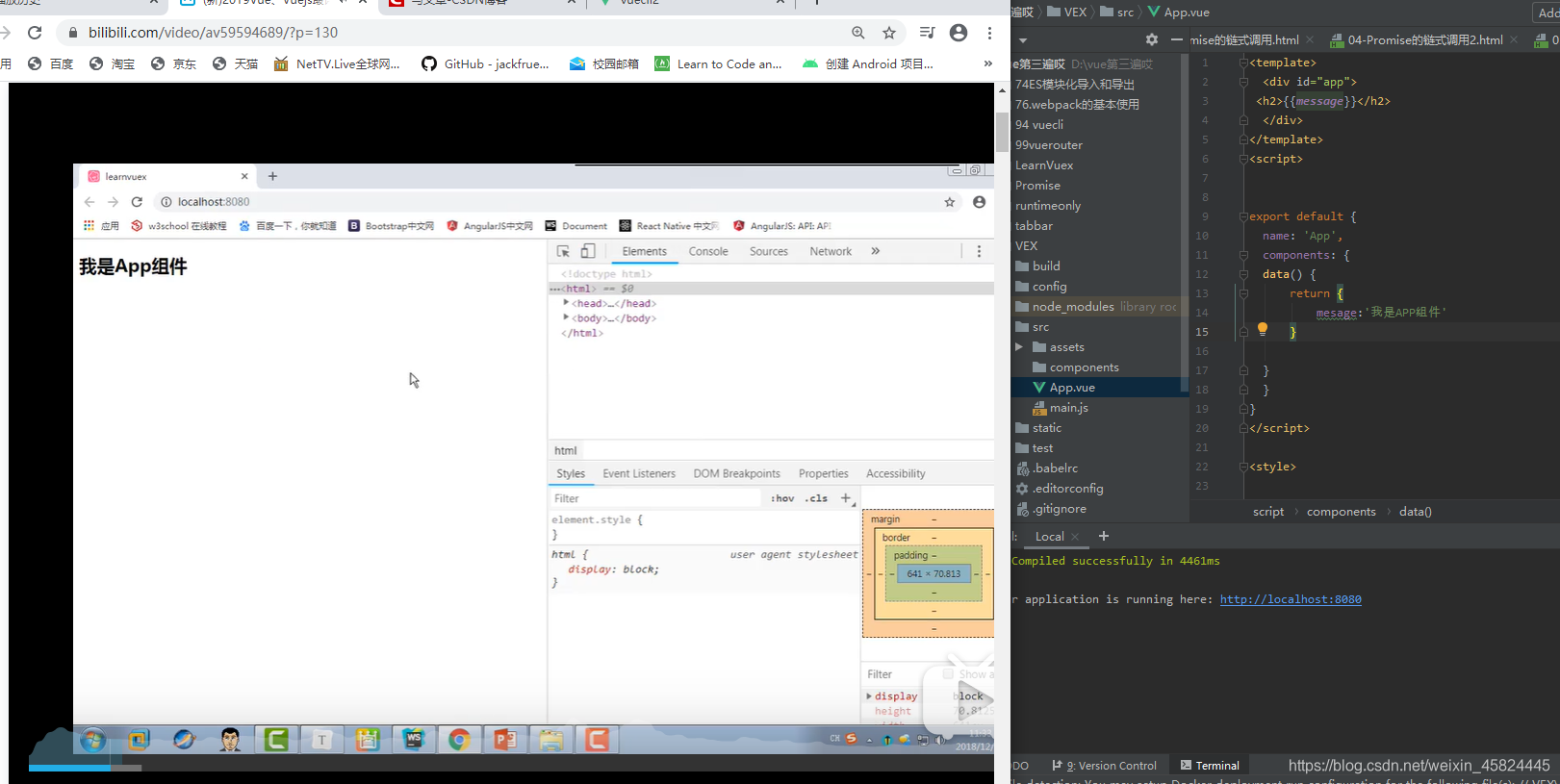Click the zoom magnifier icon in address bar

(x=858, y=33)
